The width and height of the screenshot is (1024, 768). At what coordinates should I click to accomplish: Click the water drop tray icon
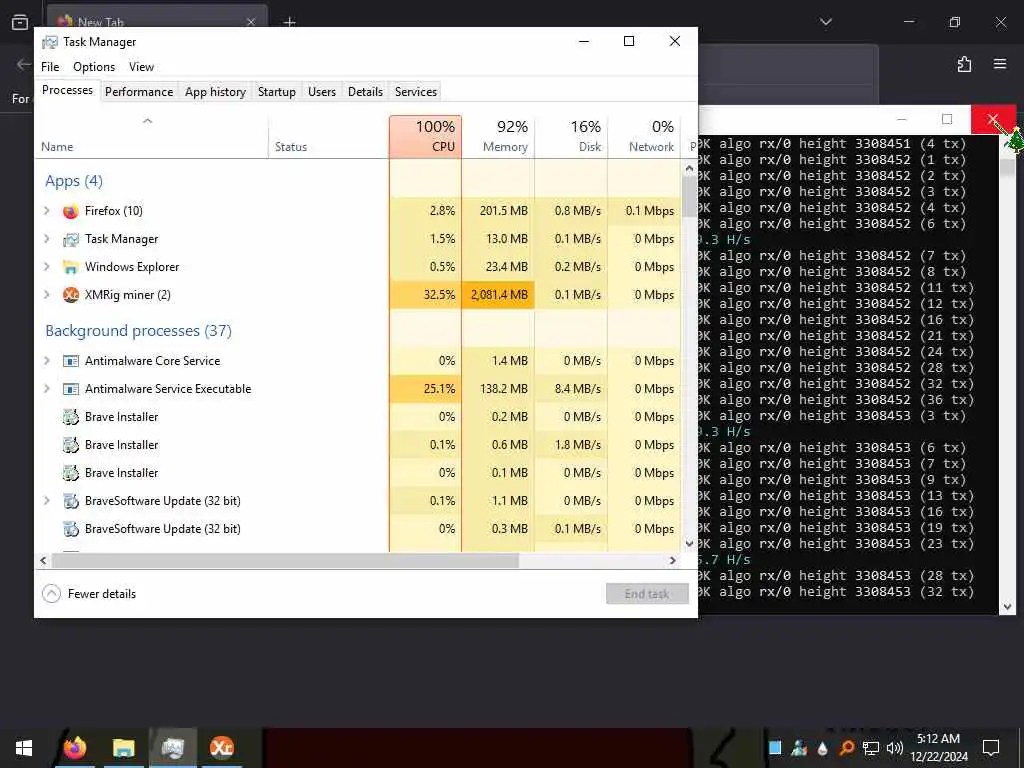pos(823,748)
